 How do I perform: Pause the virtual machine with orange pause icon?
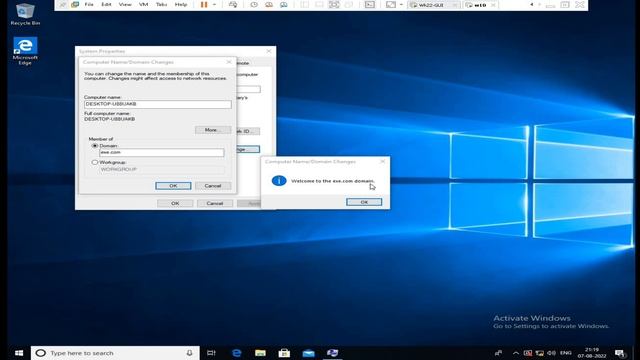pos(204,4)
